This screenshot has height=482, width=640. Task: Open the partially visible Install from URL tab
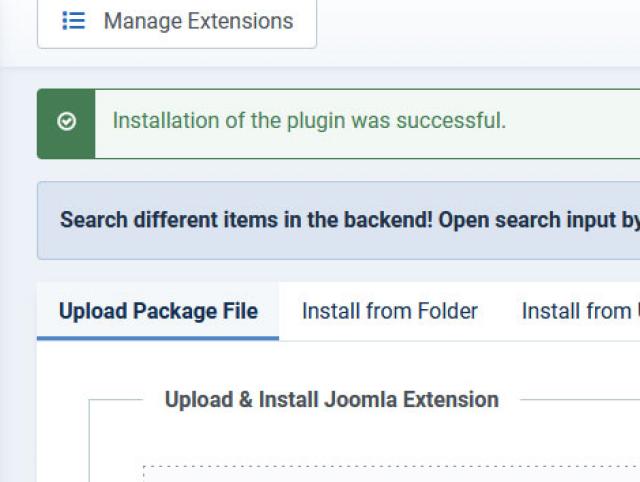(580, 311)
